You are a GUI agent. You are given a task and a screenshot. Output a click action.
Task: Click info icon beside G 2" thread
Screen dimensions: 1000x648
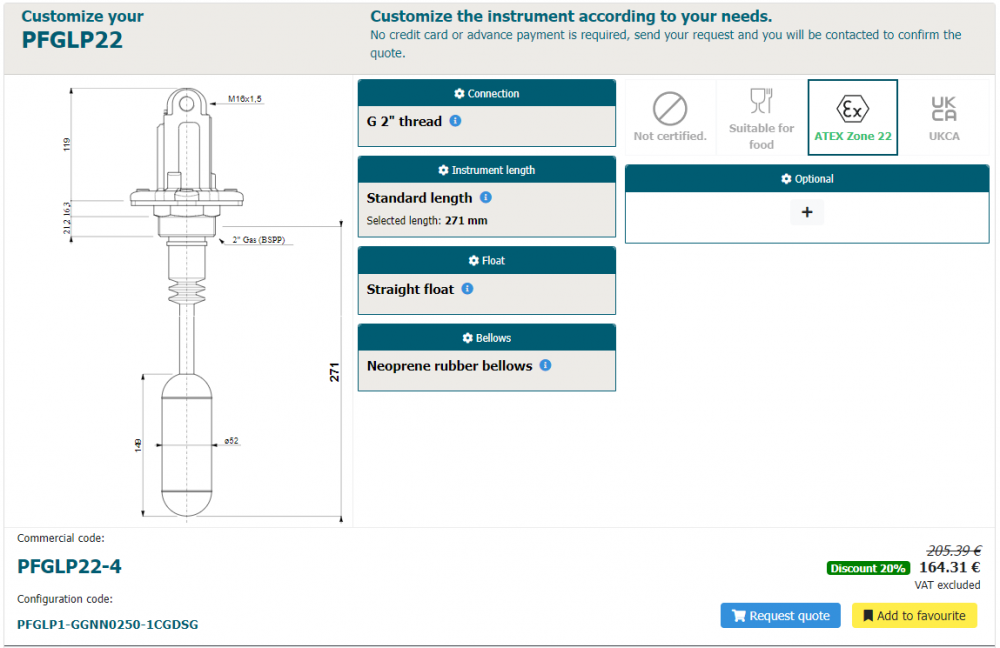pyautogui.click(x=455, y=121)
